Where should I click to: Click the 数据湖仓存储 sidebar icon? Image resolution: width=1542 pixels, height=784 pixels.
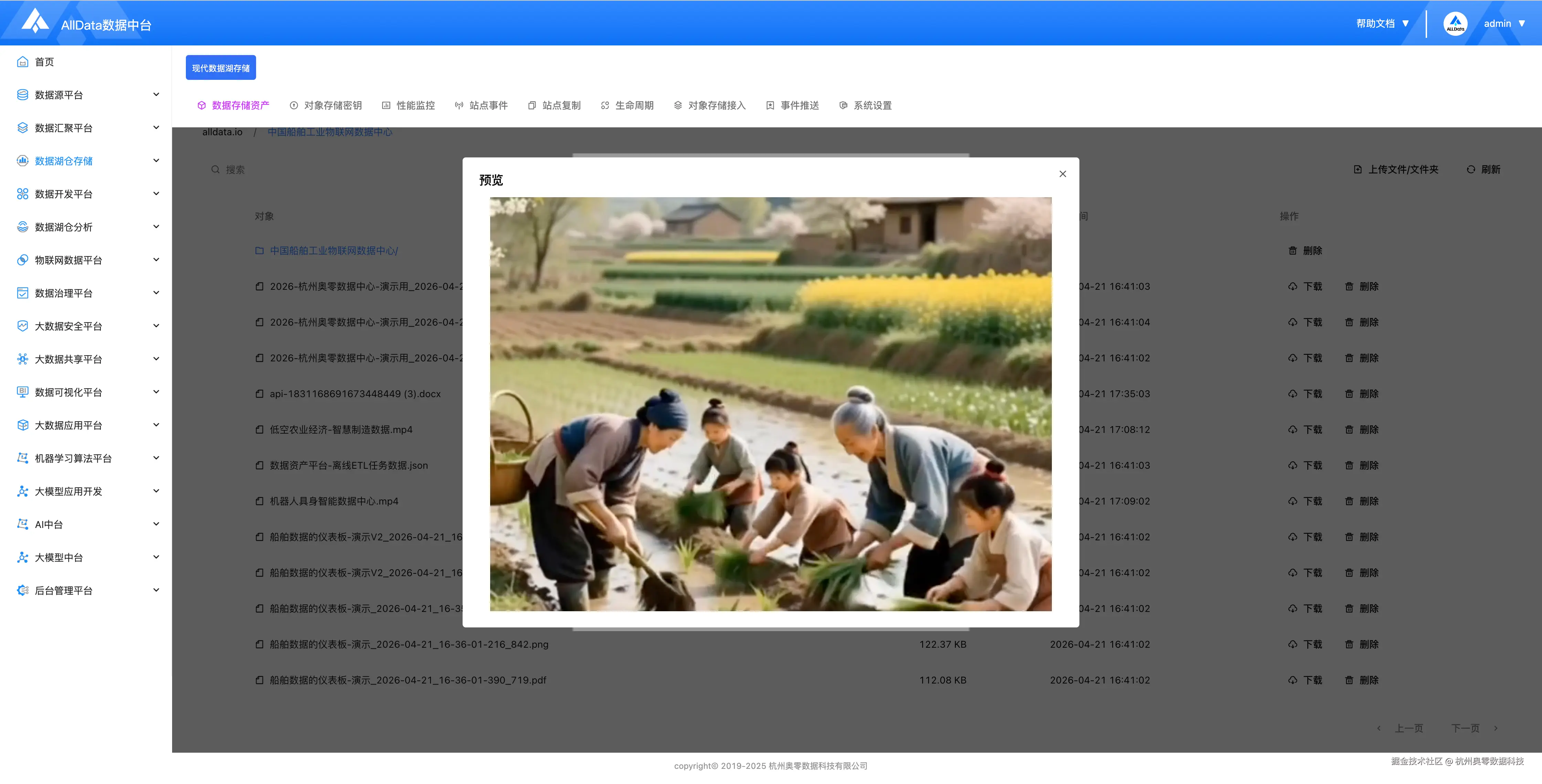click(x=23, y=160)
